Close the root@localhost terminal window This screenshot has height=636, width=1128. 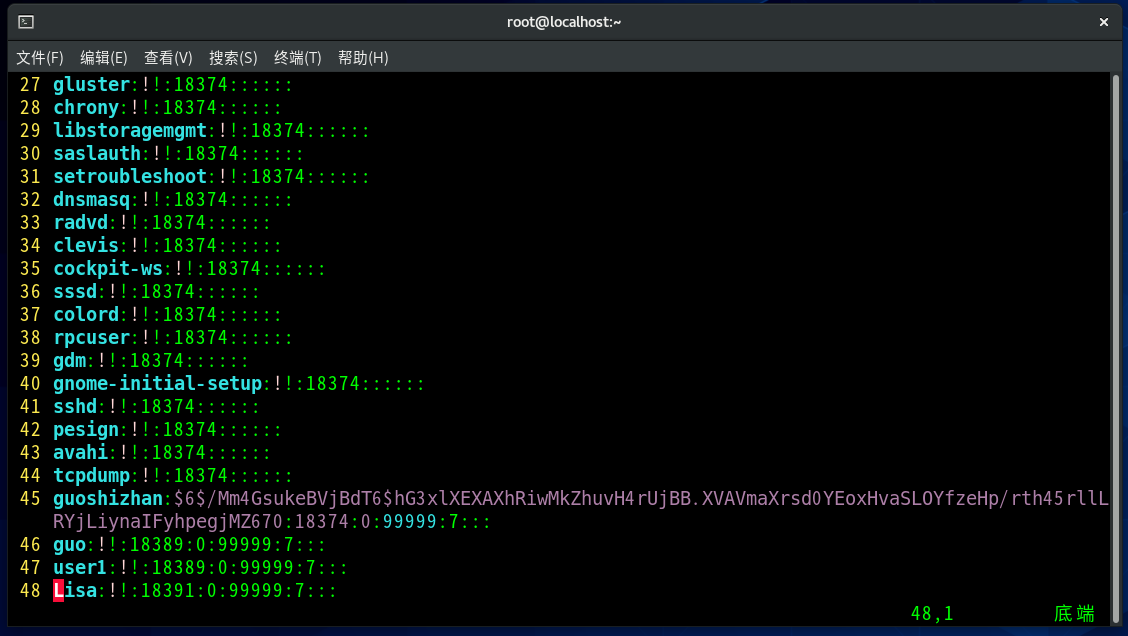click(1104, 22)
